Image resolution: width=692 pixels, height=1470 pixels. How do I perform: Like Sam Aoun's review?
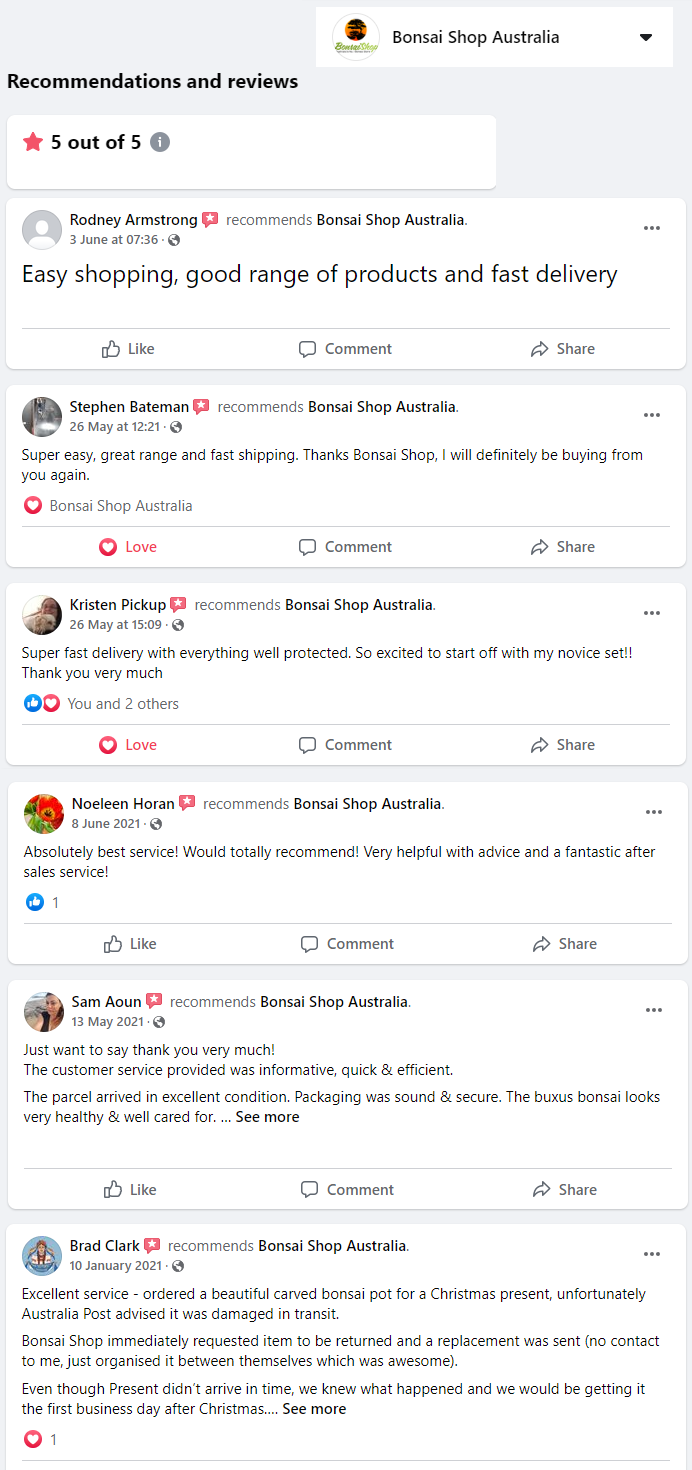pos(129,1189)
